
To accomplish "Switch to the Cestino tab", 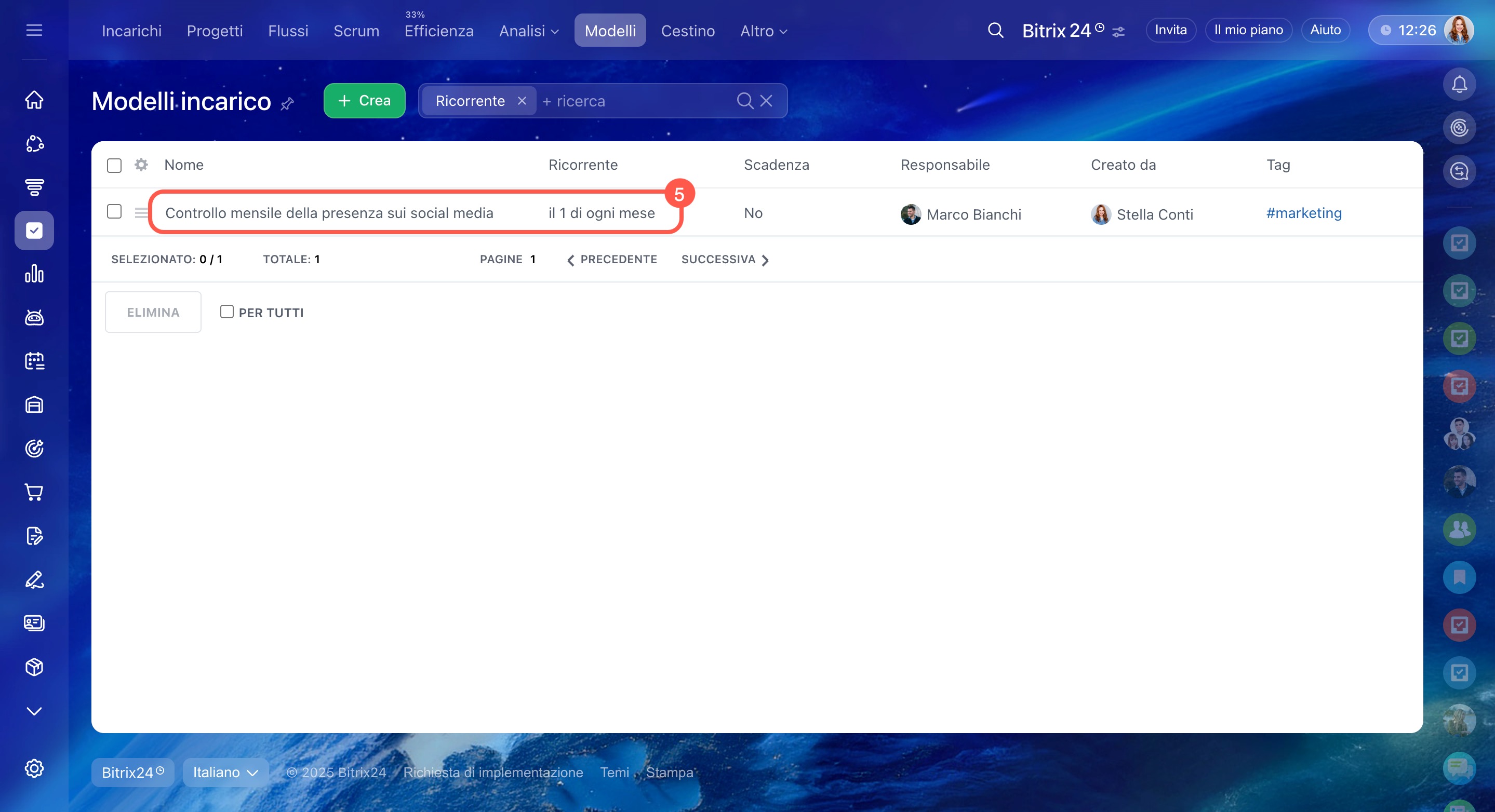I will (x=688, y=31).
